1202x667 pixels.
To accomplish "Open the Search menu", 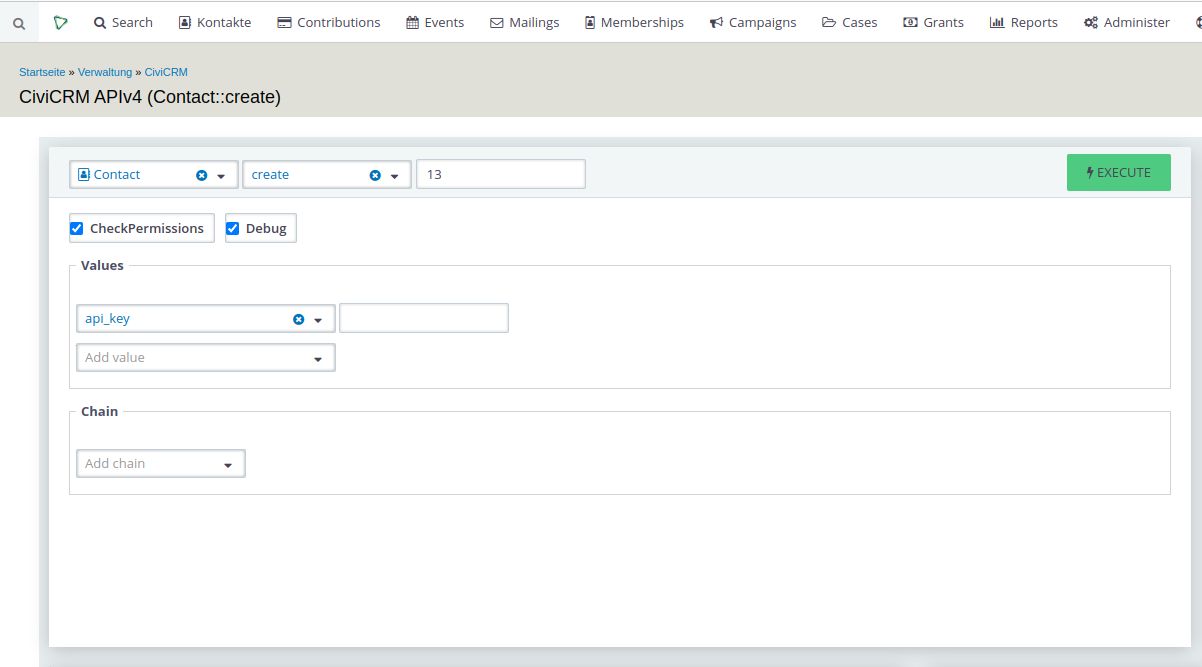I will pos(123,22).
